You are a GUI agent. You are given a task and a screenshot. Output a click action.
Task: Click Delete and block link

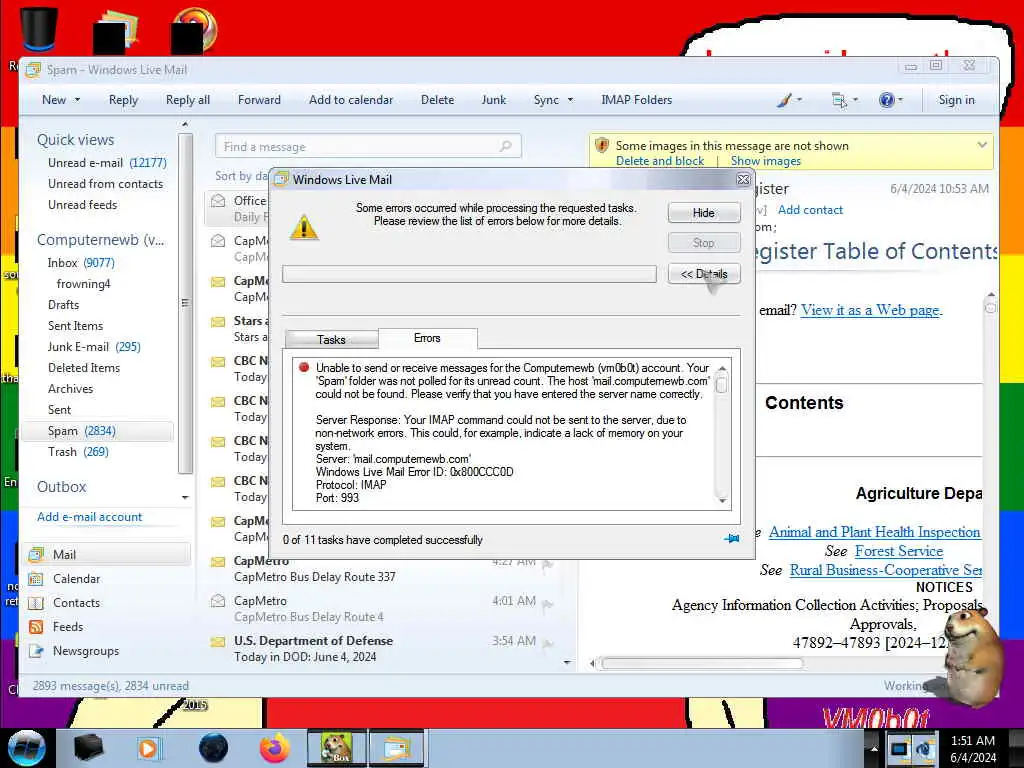click(x=660, y=161)
